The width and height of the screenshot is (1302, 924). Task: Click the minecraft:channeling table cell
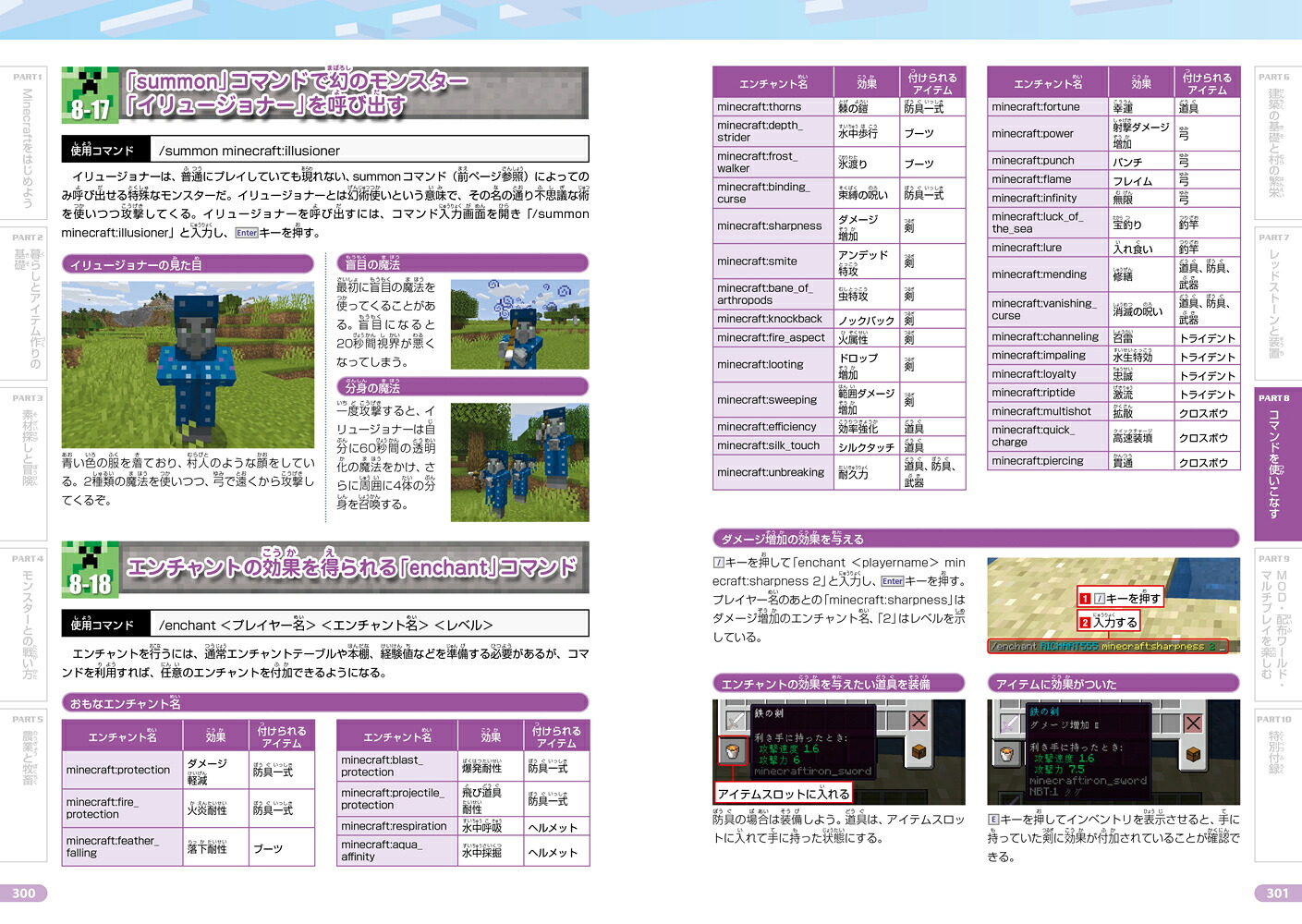click(x=1048, y=337)
